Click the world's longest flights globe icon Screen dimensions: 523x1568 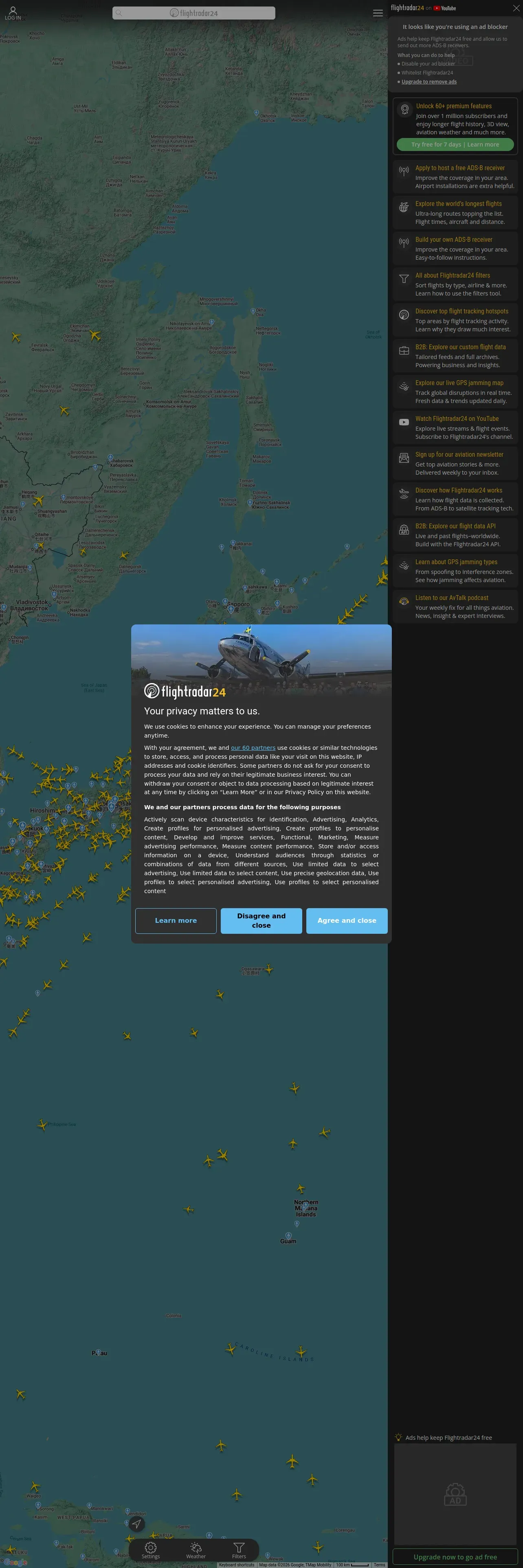coord(404,208)
